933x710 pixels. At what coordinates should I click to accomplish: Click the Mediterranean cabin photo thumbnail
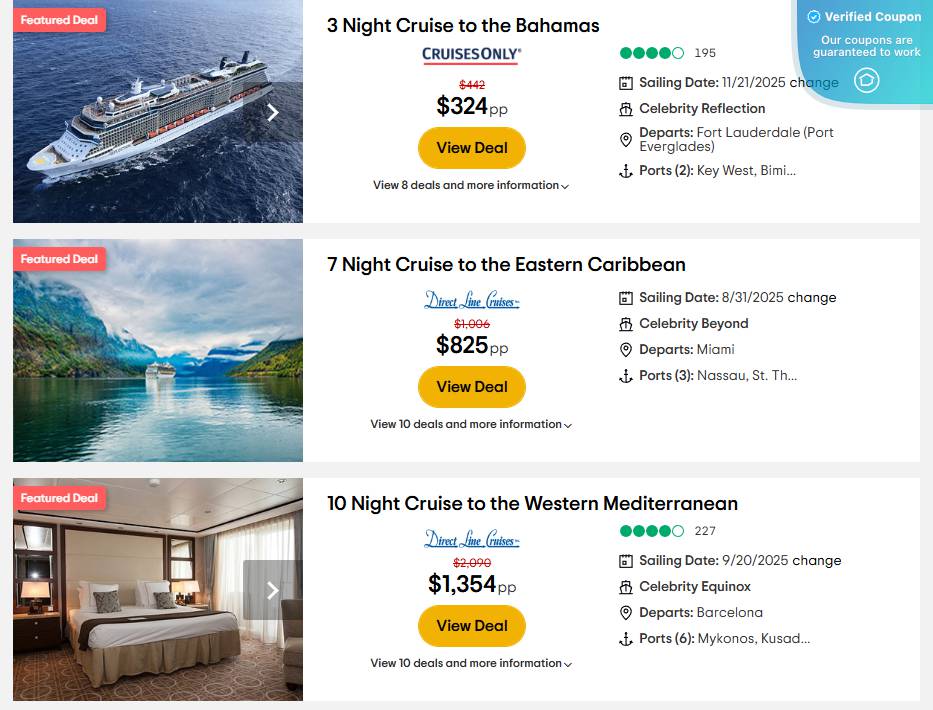(x=156, y=589)
